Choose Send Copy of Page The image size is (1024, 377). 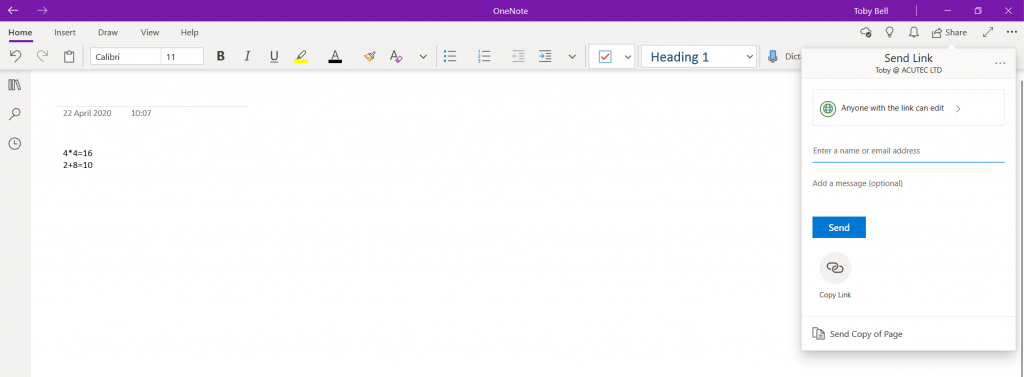click(x=857, y=334)
